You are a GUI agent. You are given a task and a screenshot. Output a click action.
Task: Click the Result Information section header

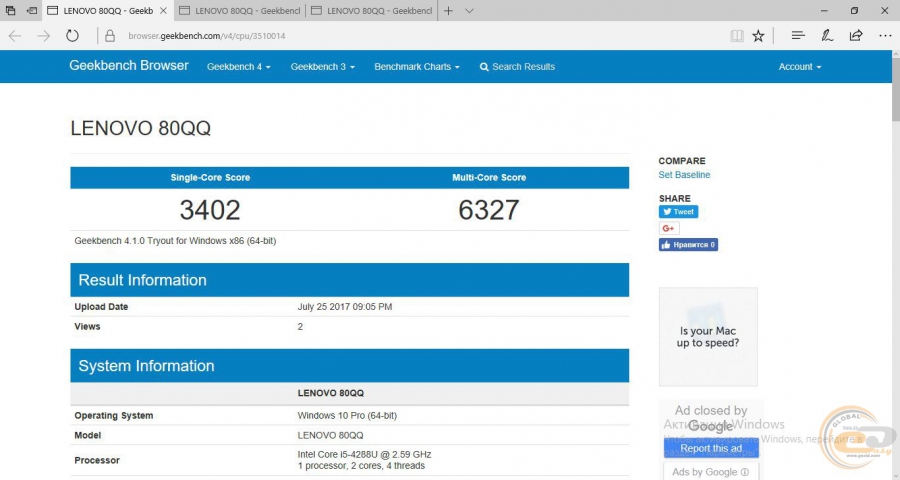pyautogui.click(x=350, y=280)
